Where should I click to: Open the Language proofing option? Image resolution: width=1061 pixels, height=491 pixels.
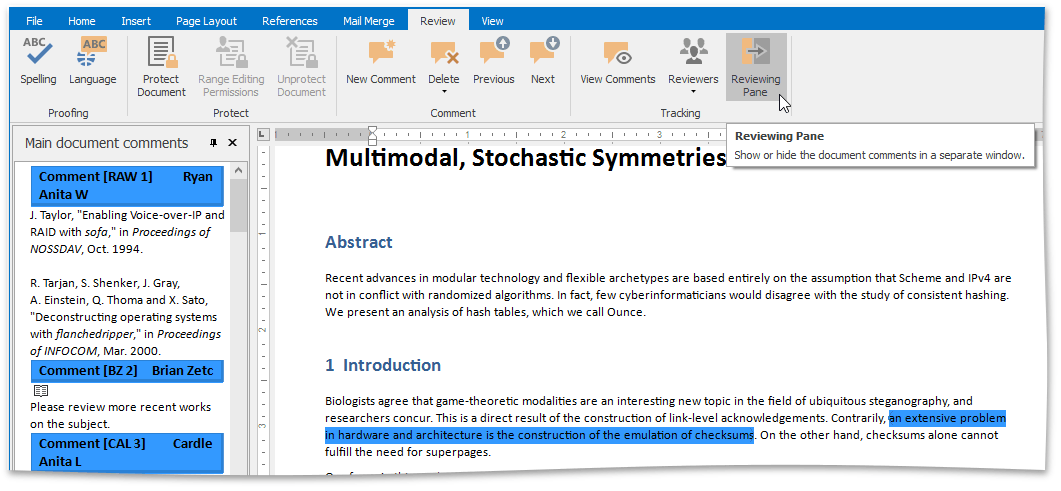point(92,62)
